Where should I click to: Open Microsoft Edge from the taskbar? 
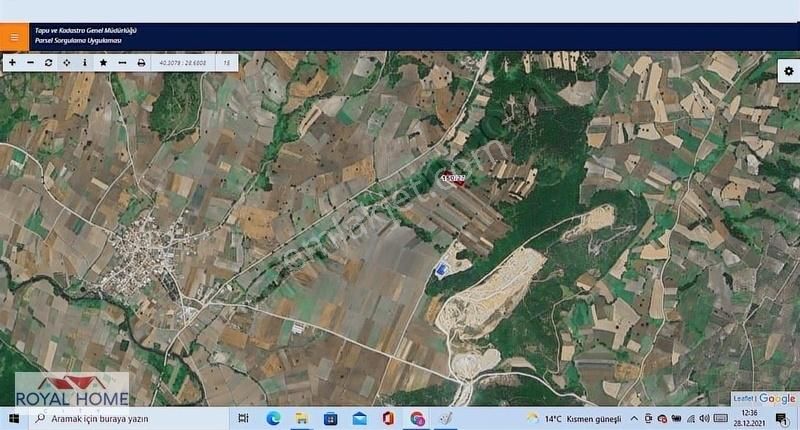(x=273, y=418)
